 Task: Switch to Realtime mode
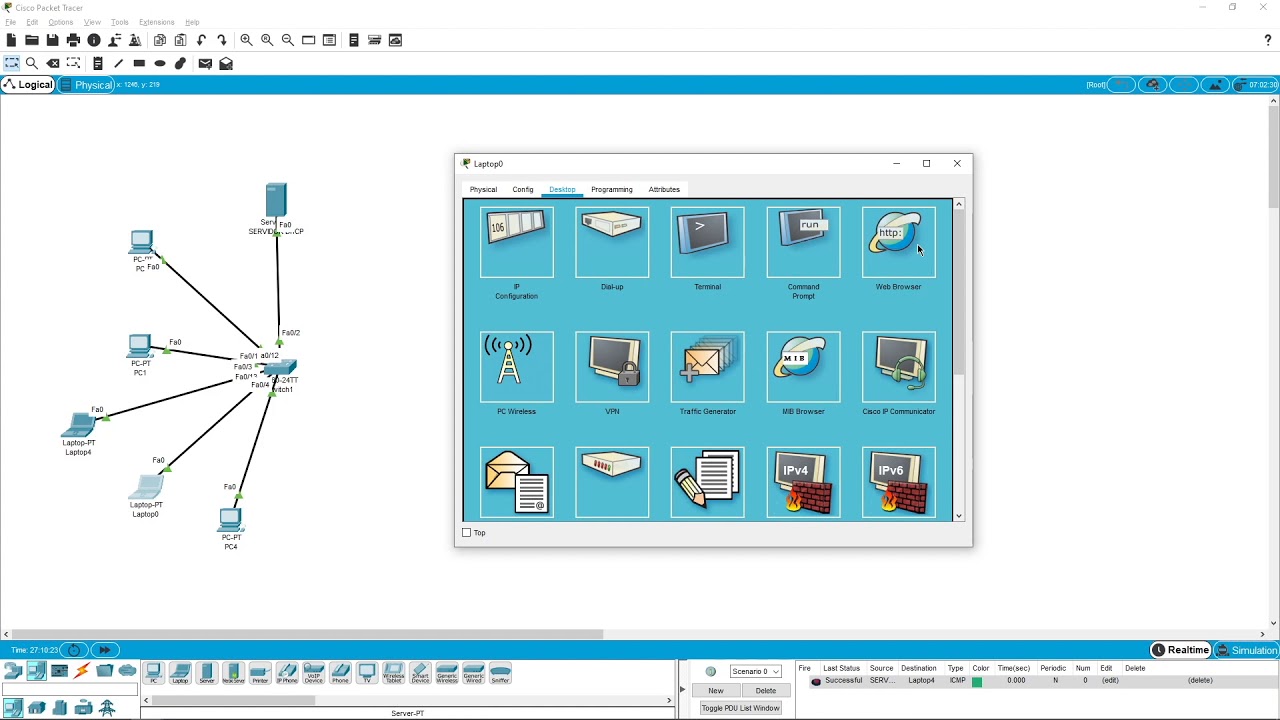coord(1181,650)
